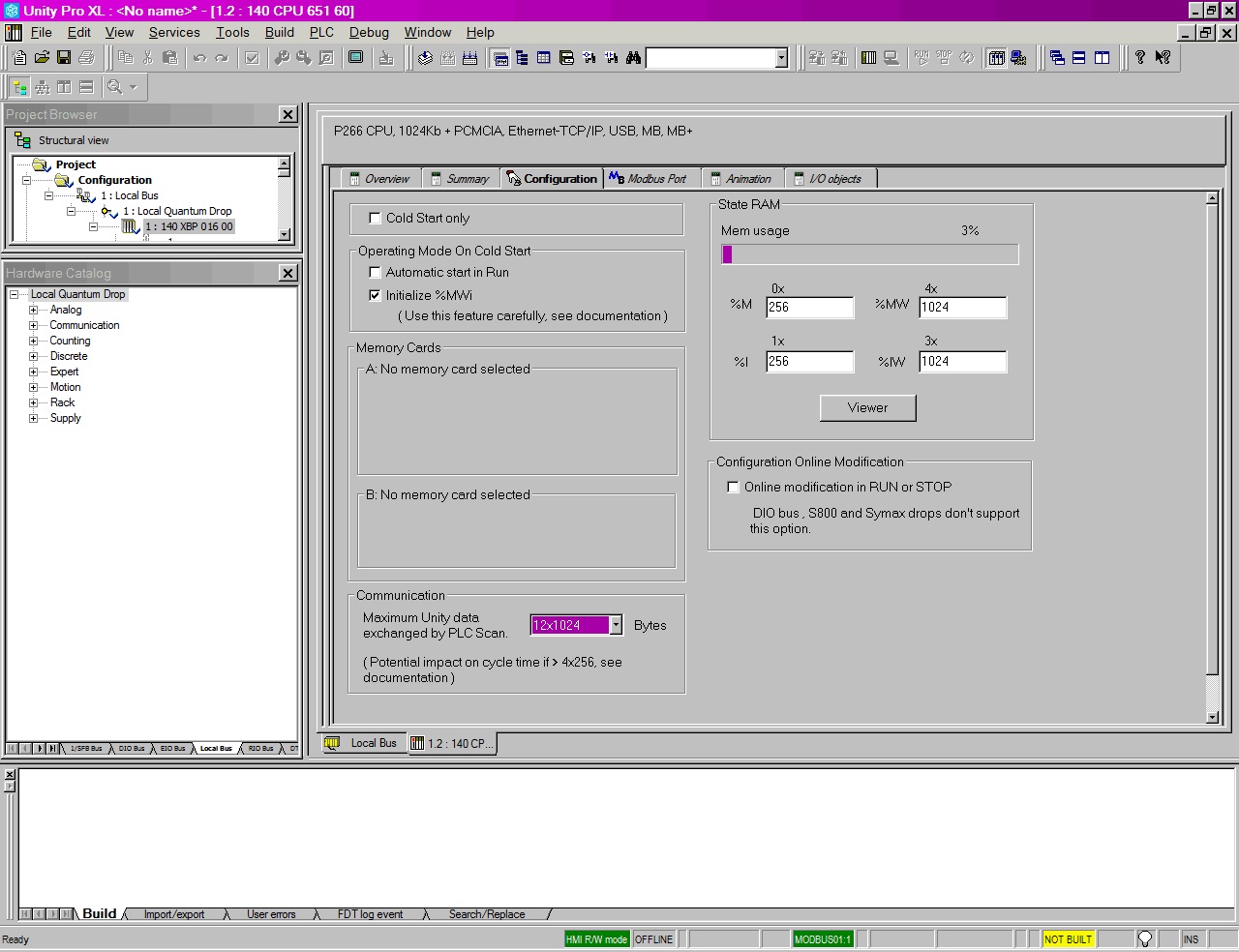This screenshot has height=952, width=1239.
Task: Click the Paste clipboard icon
Action: (170, 58)
